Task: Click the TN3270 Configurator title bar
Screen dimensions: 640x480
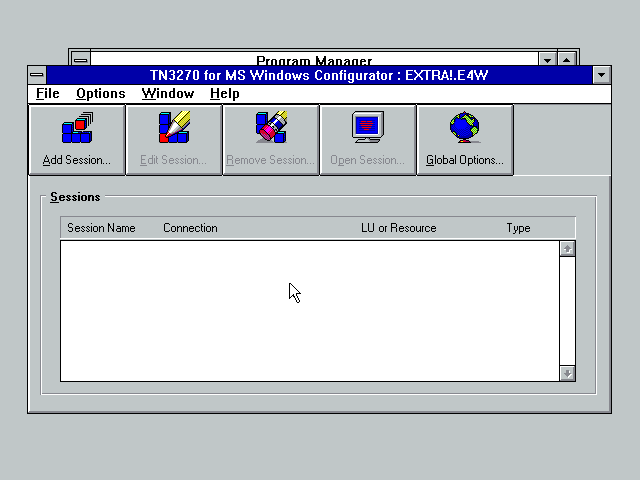Action: coord(319,75)
